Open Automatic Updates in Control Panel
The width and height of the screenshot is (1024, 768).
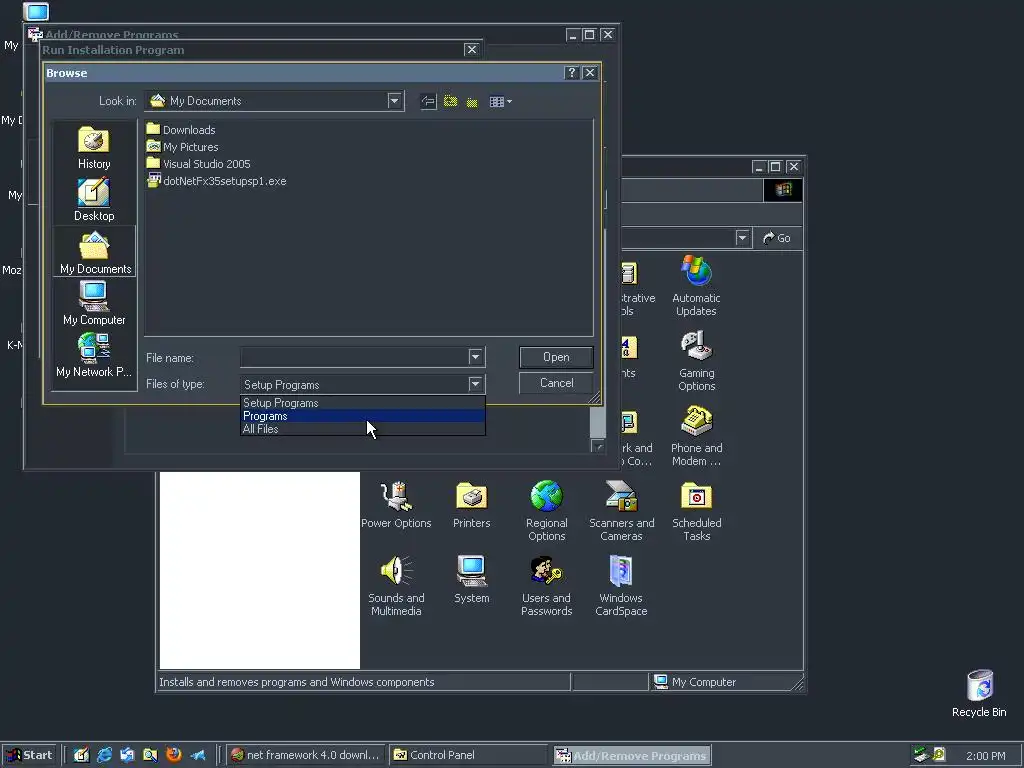click(x=696, y=286)
